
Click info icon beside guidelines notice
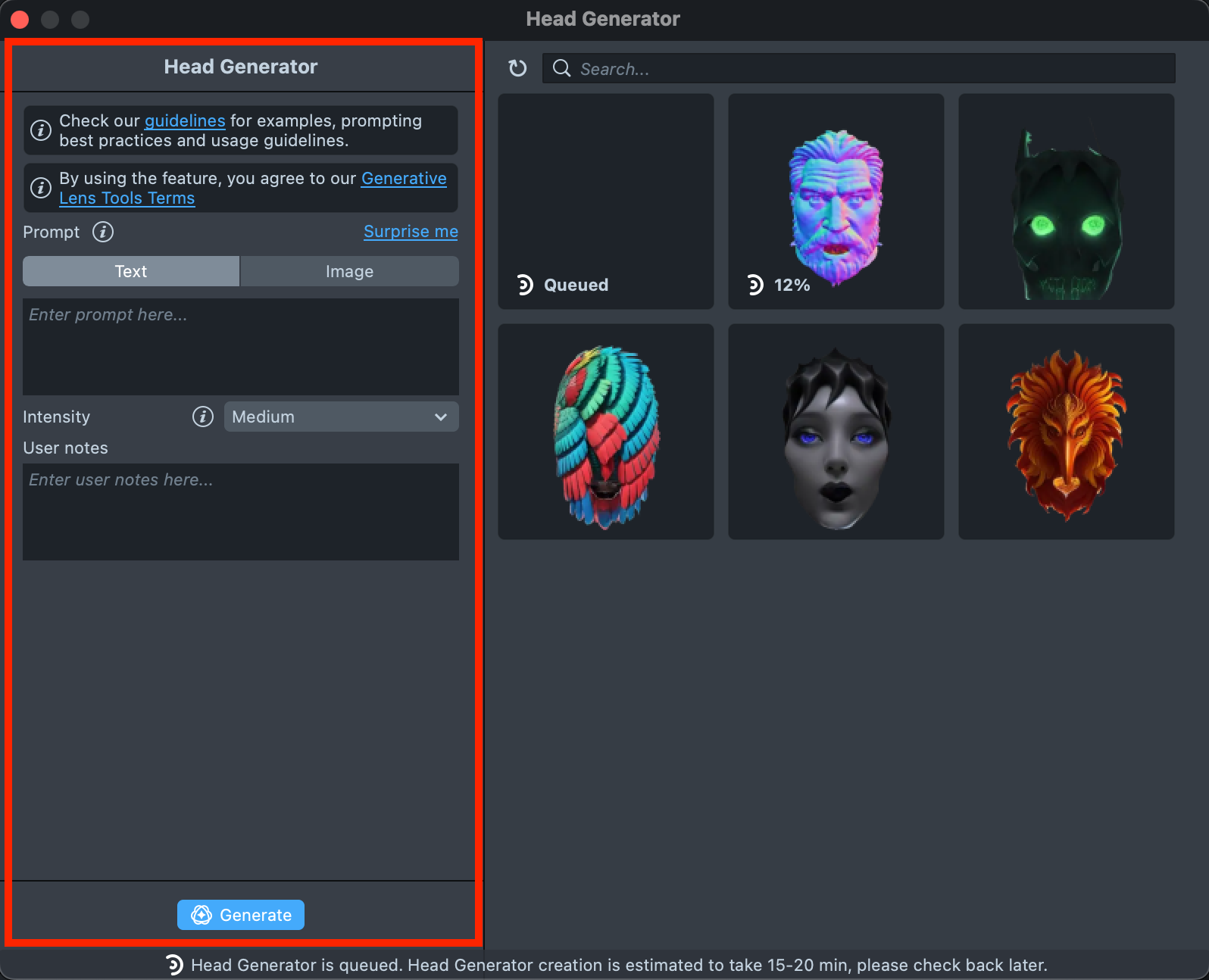click(x=40, y=130)
